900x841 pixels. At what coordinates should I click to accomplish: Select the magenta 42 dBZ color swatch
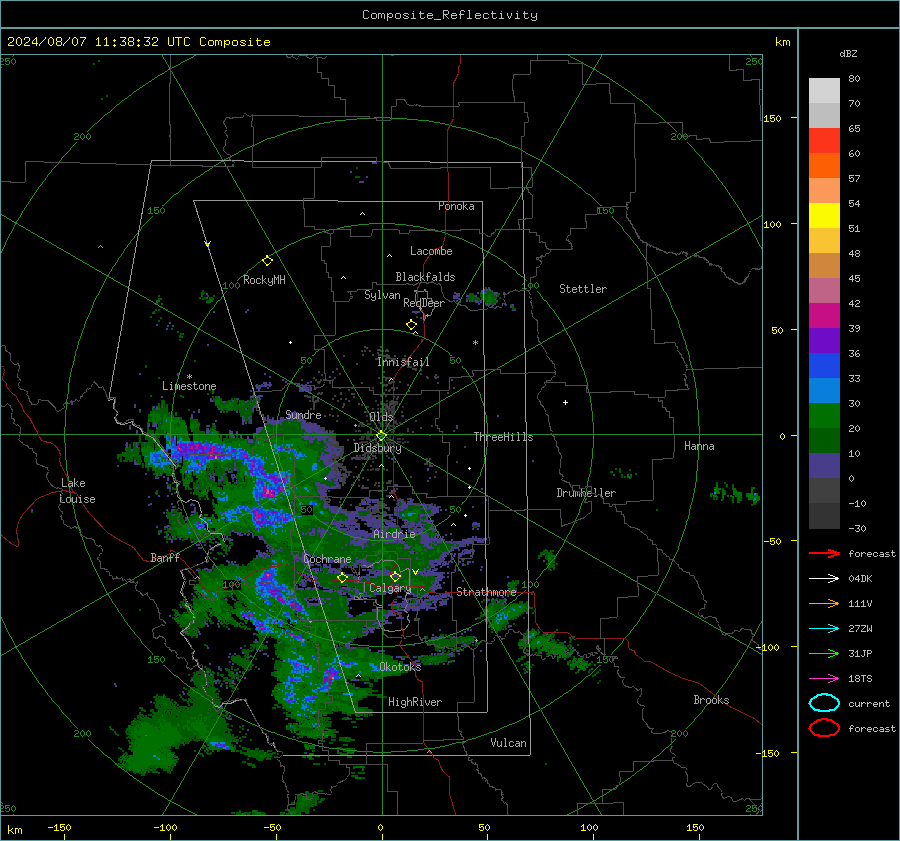click(x=824, y=315)
